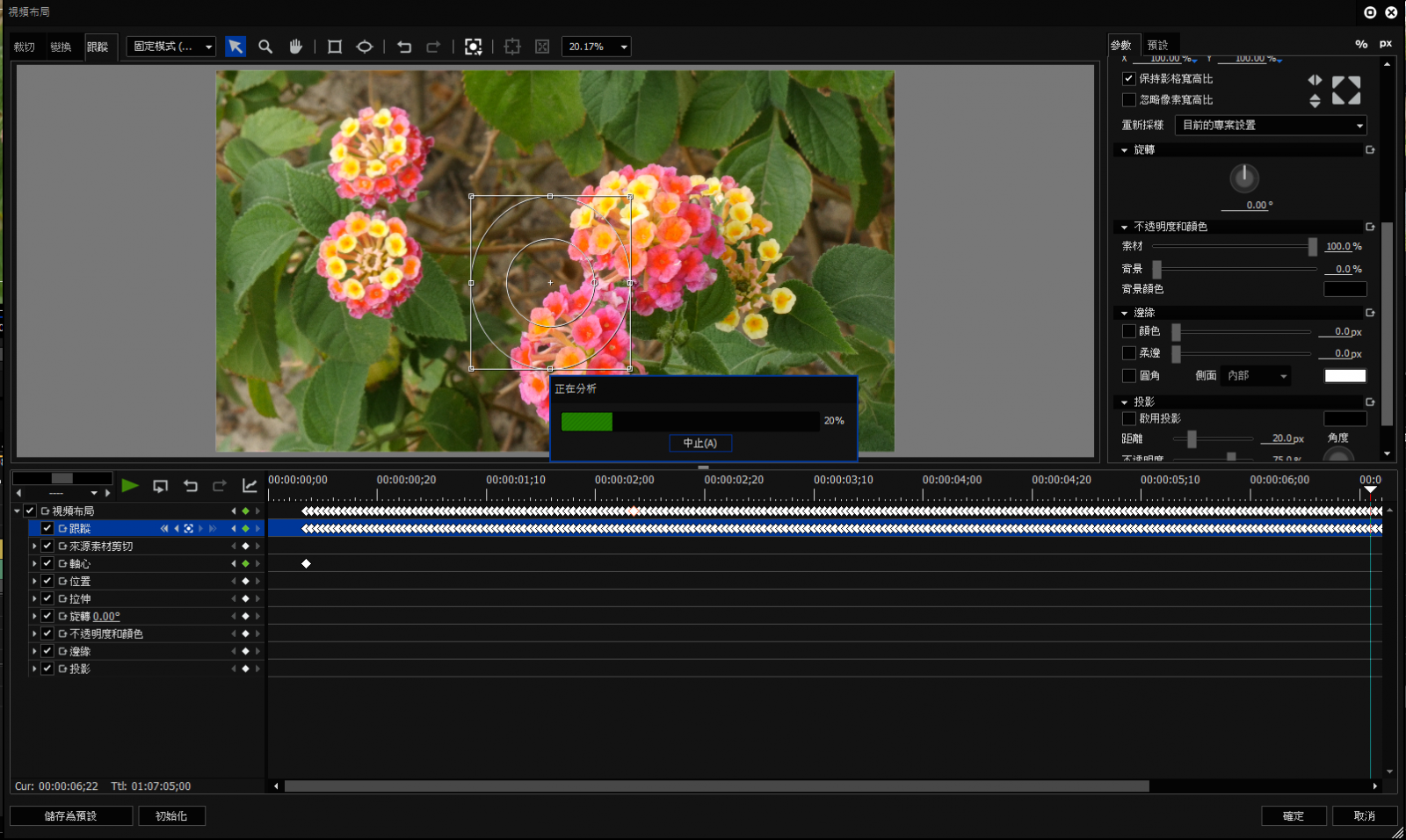Choose the ellipse shape tool
Screen dimensions: 1406x840
(x=365, y=47)
